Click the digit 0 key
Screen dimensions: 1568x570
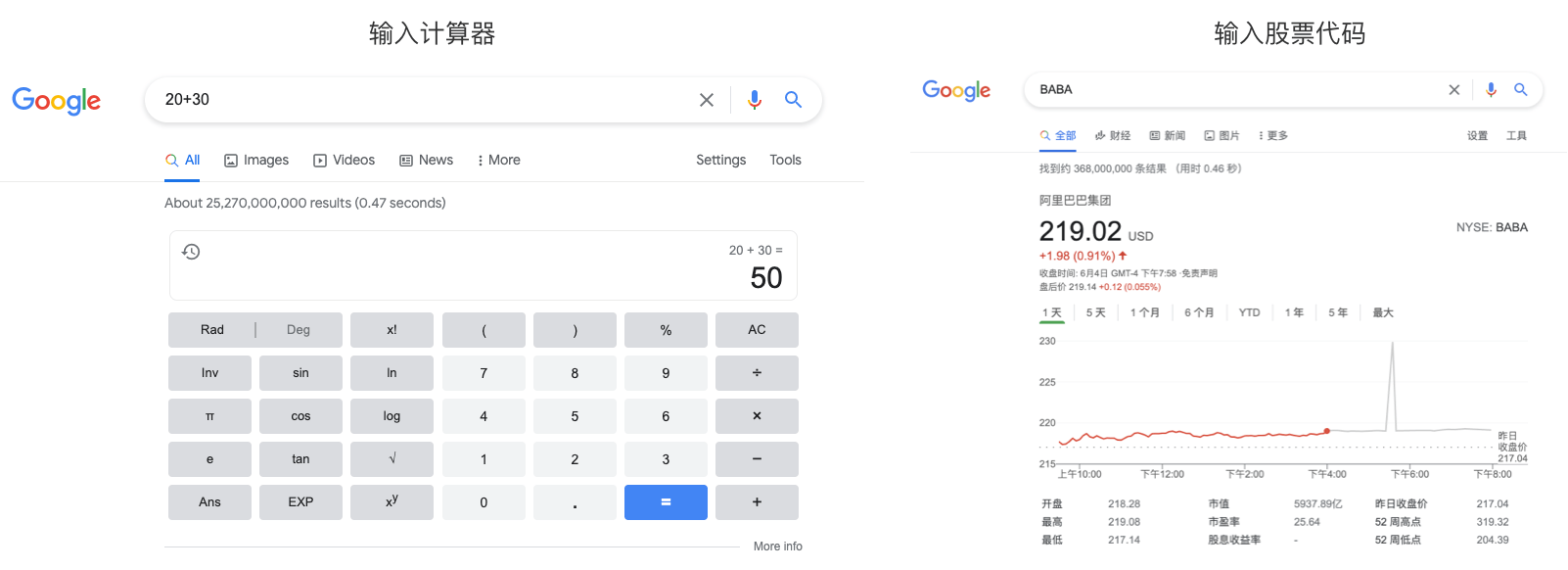coord(484,502)
